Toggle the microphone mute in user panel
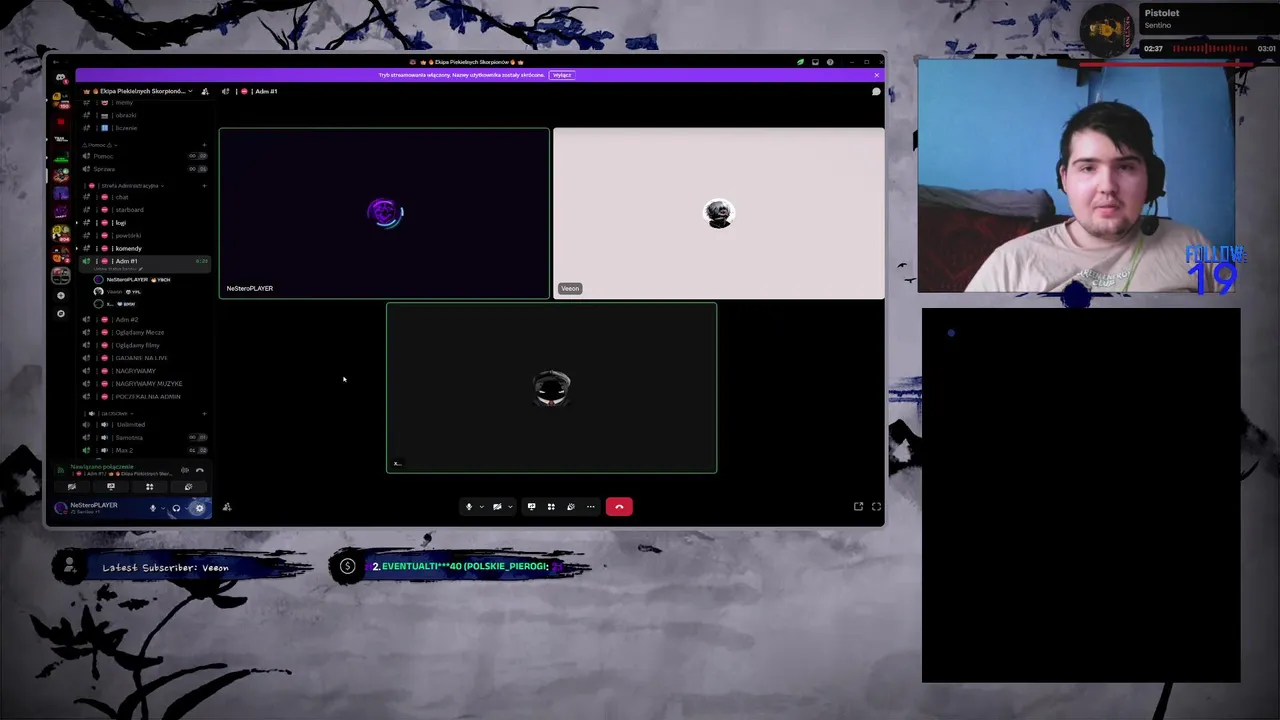 point(153,508)
